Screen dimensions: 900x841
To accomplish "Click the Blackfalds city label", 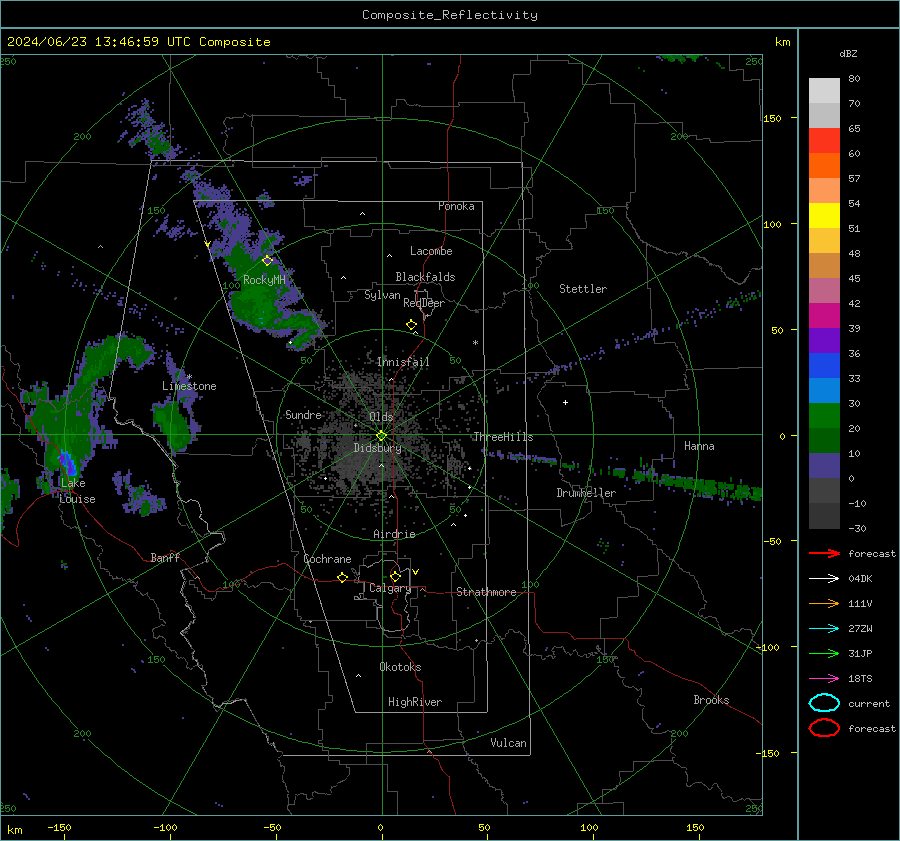I will 425,277.
